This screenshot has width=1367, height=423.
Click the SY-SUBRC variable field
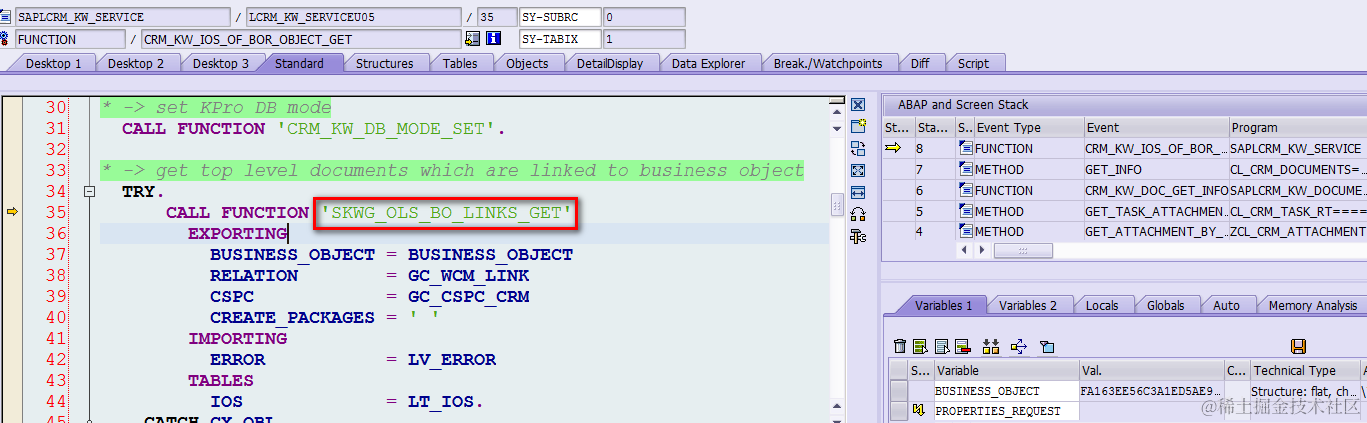tap(561, 17)
